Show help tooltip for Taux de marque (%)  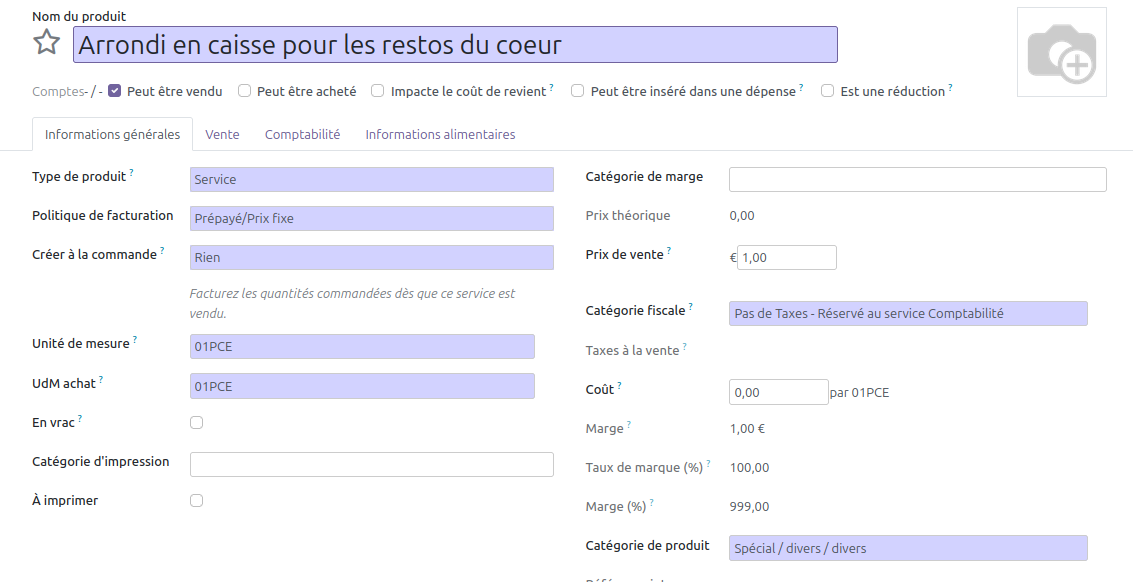708,463
